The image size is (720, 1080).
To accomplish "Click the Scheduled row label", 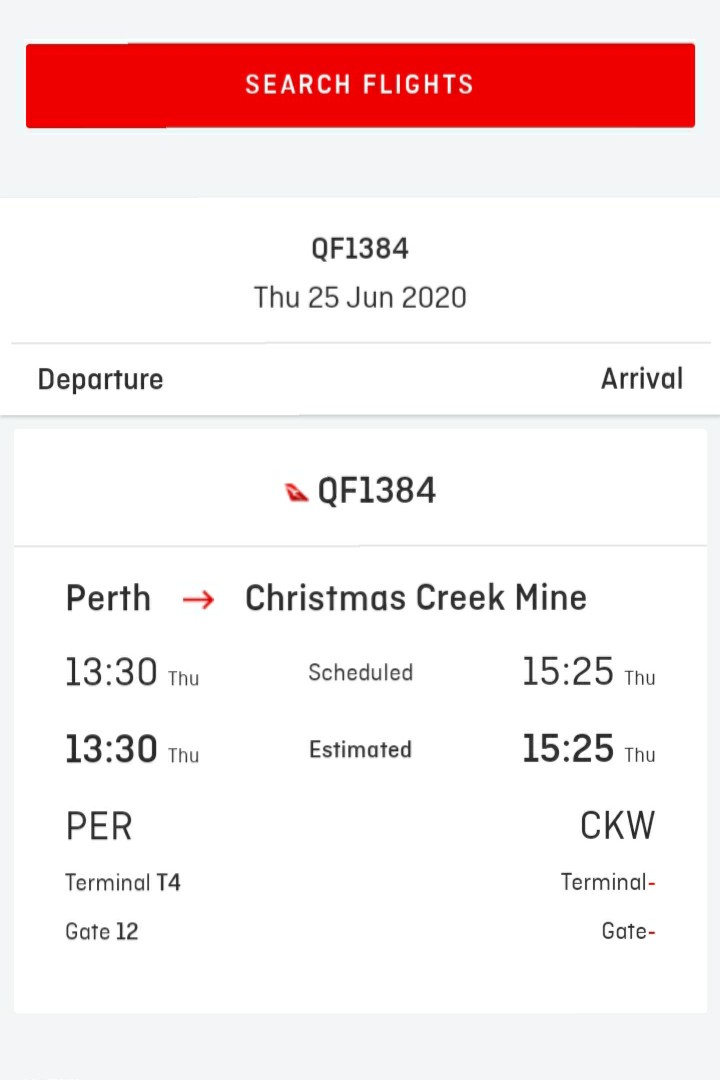I will (360, 672).
